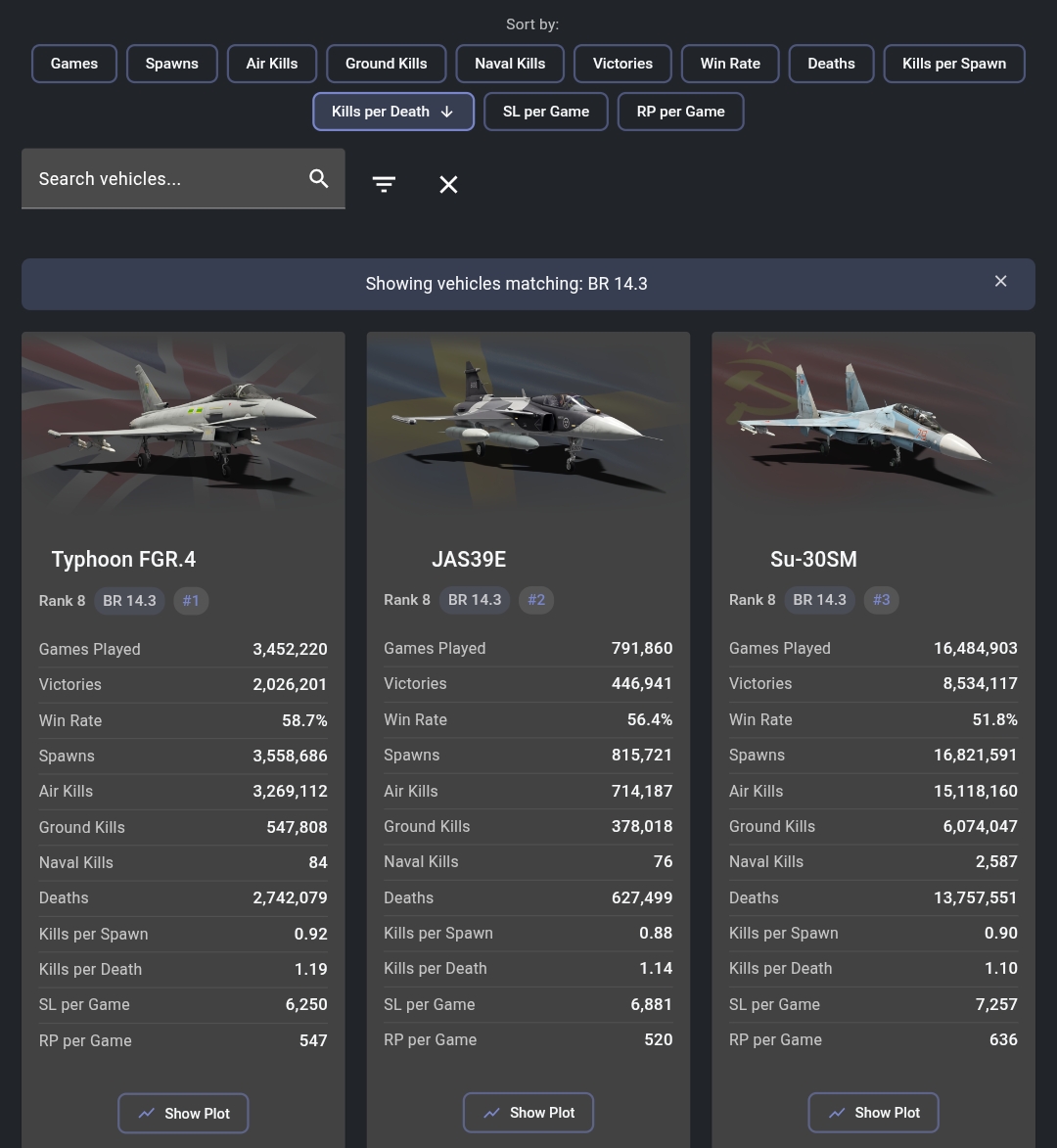Click the Typhoon FGR.4 aircraft image
Image resolution: width=1057 pixels, height=1148 pixels.
pyautogui.click(x=183, y=423)
